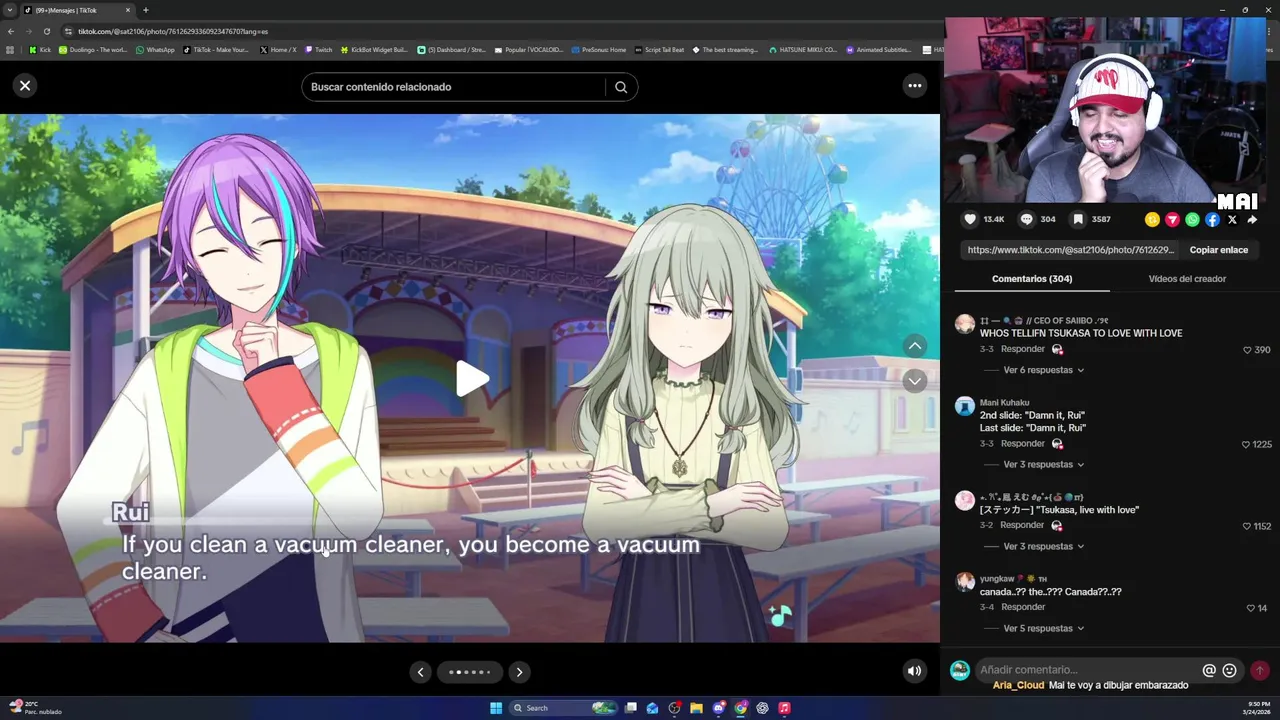Click the taskbar Search box
This screenshot has width=1280, height=720.
[562, 708]
